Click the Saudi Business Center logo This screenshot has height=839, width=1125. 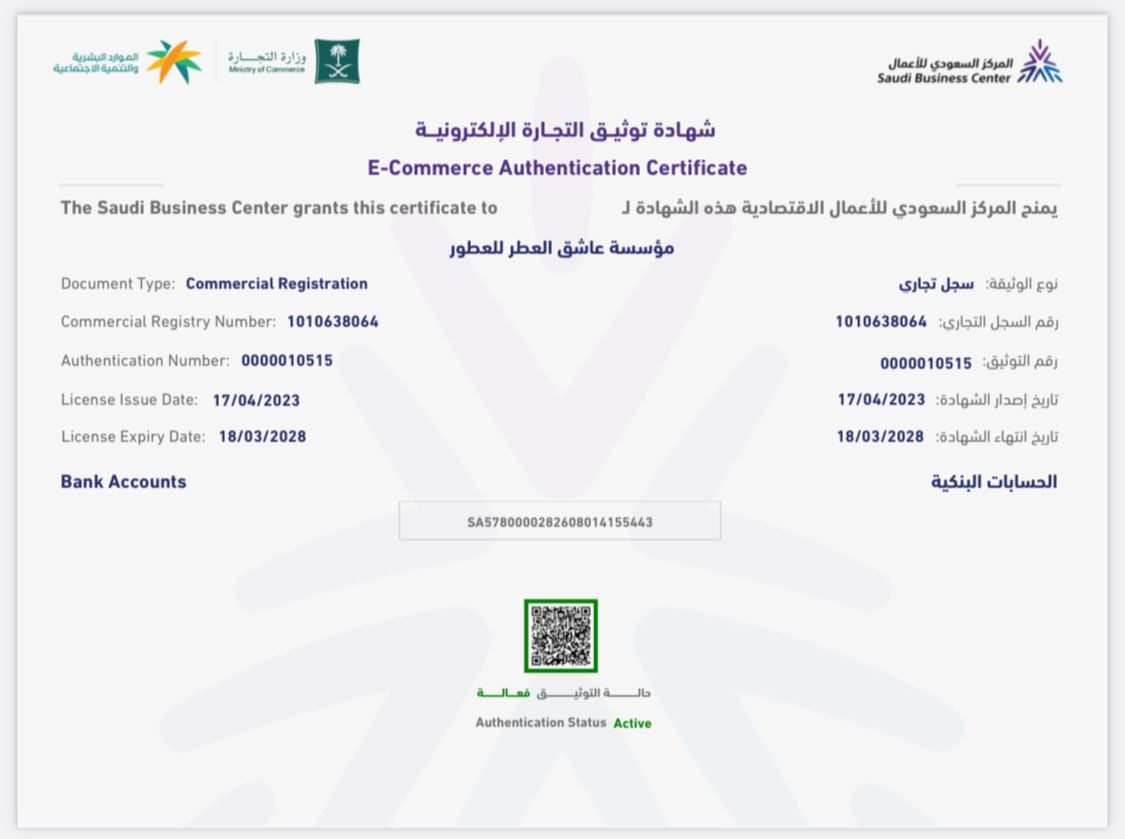pos(1039,62)
